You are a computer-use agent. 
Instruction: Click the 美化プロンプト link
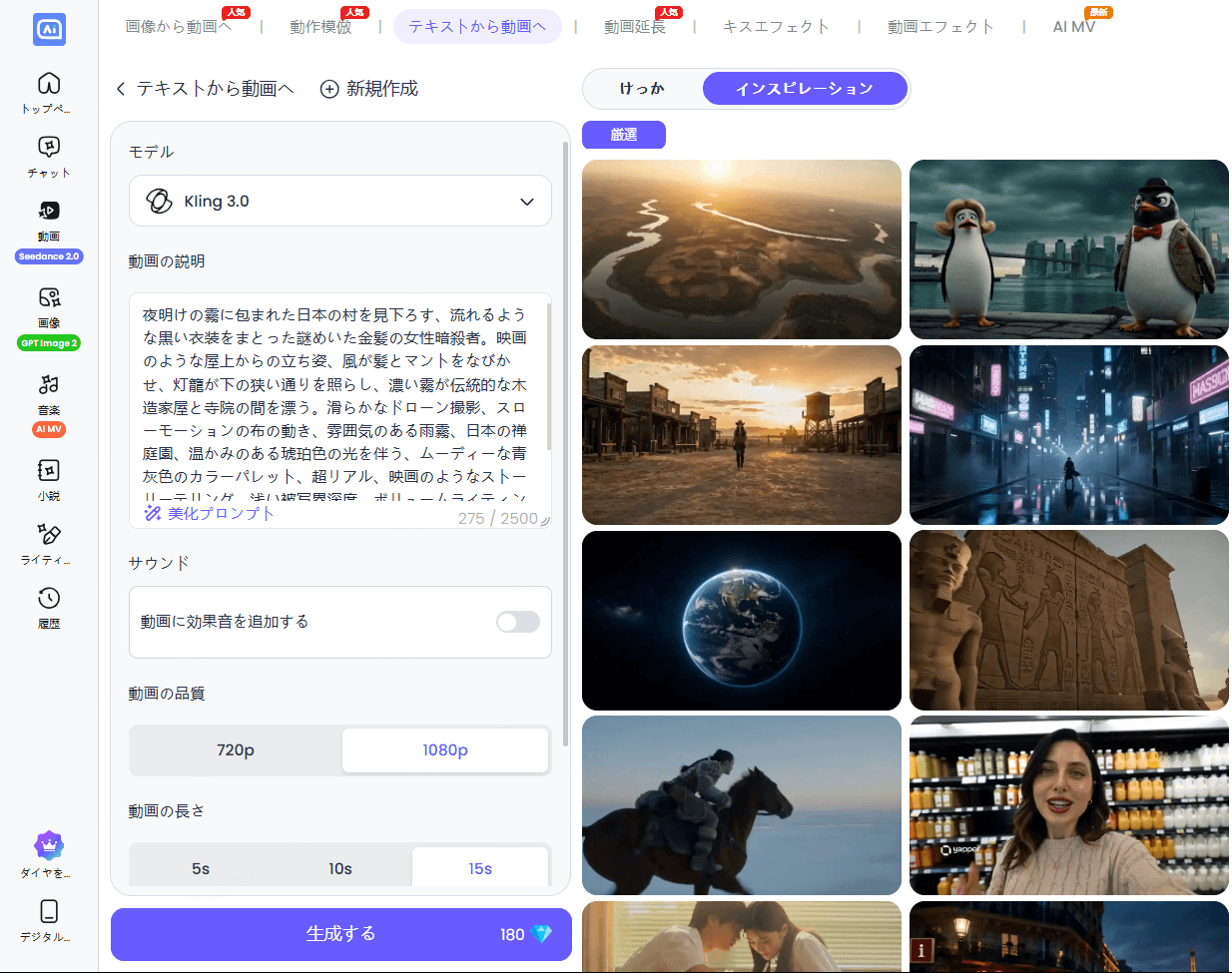coord(221,513)
